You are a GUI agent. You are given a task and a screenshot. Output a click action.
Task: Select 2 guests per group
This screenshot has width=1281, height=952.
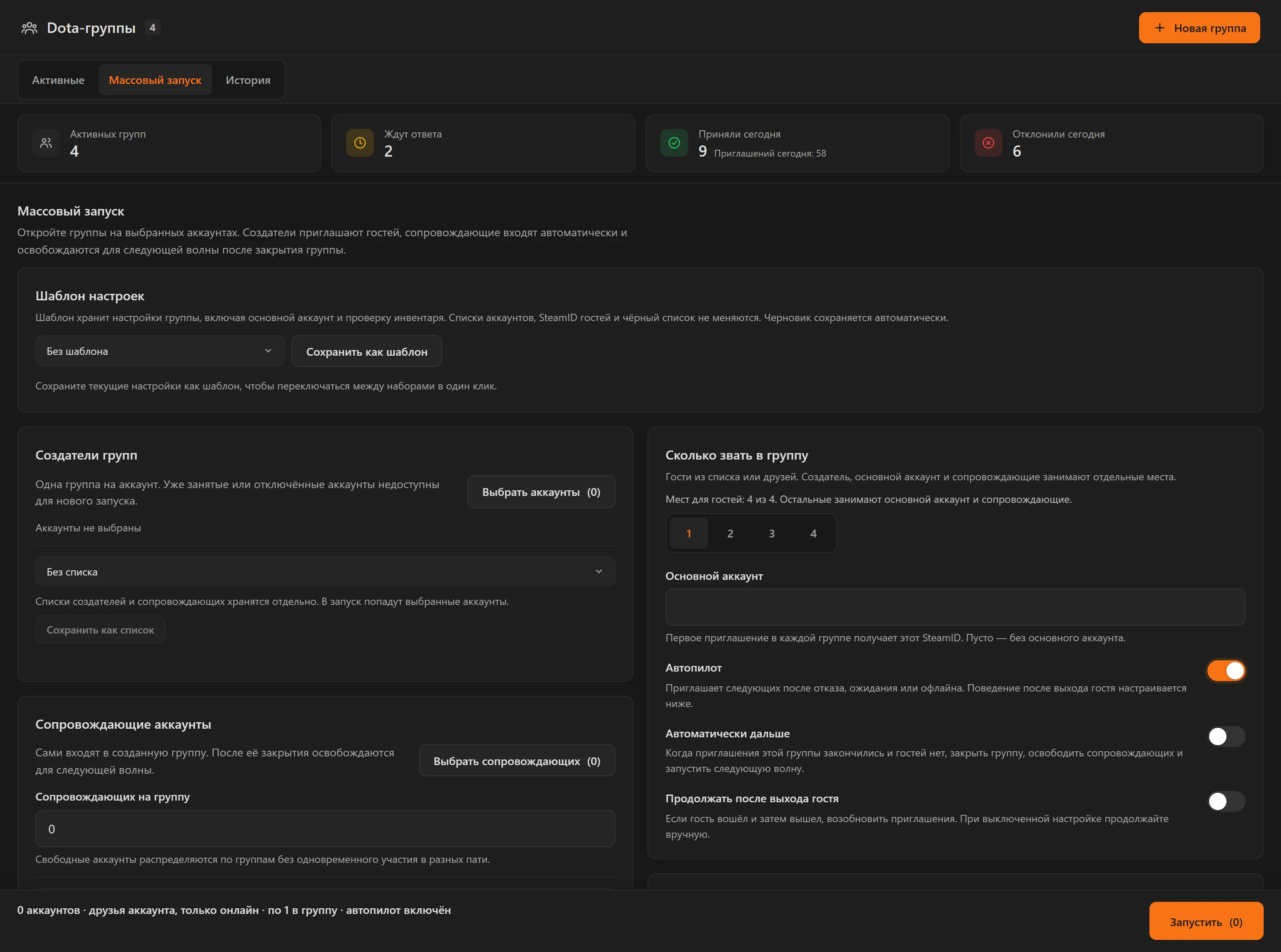[730, 534]
